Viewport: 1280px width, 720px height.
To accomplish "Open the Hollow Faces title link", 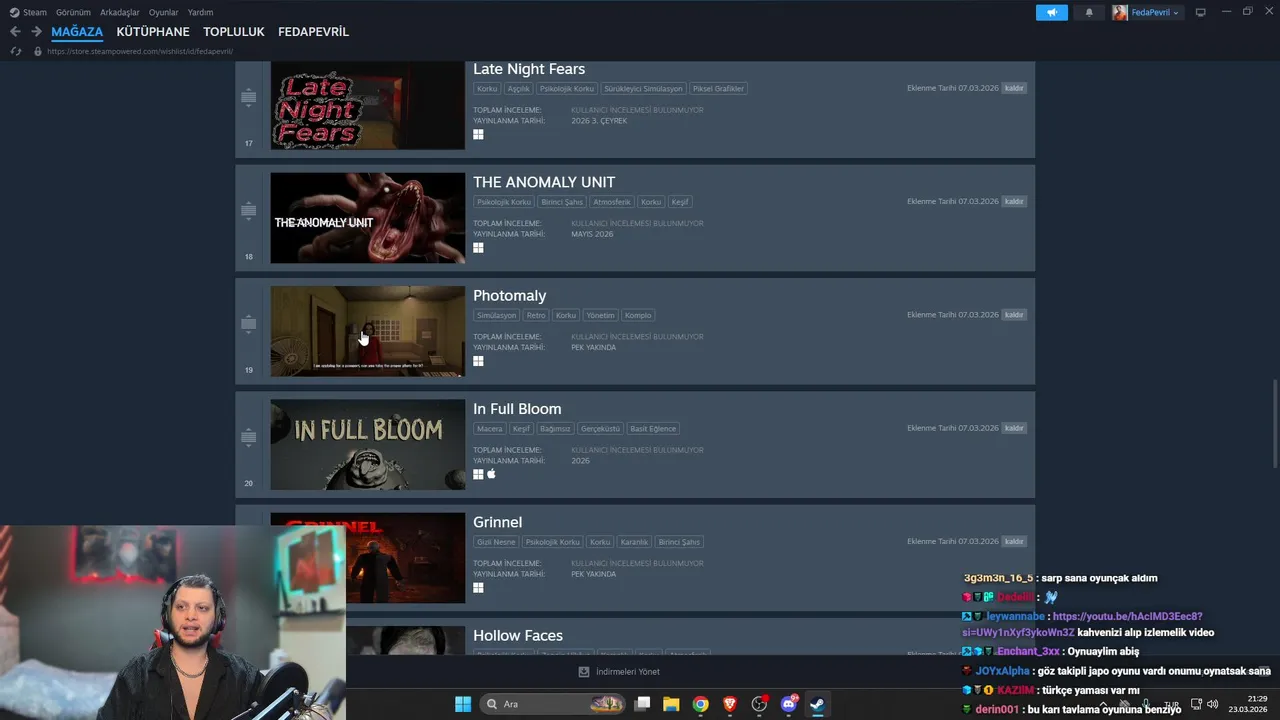I will coord(518,636).
